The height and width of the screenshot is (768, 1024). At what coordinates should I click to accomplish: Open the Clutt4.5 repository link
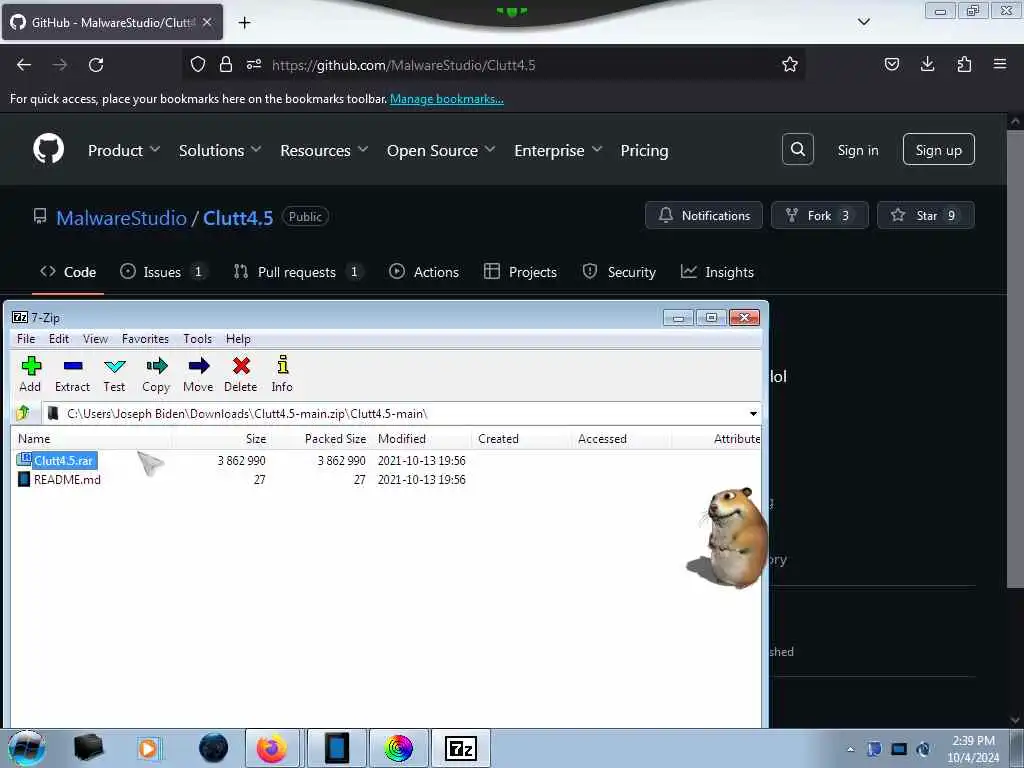[x=238, y=217]
